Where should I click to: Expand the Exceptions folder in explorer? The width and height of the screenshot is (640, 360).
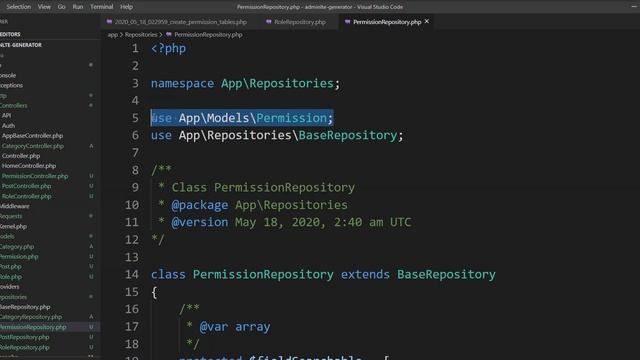pyautogui.click(x=11, y=85)
